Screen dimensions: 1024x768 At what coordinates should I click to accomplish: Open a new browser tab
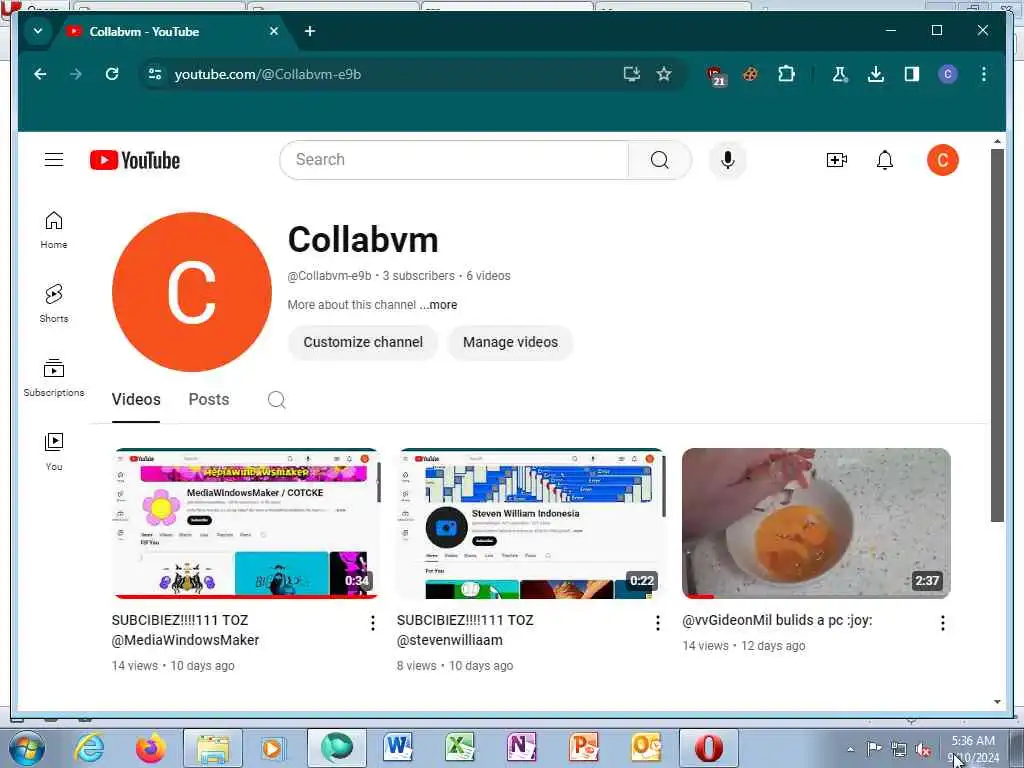coord(310,31)
